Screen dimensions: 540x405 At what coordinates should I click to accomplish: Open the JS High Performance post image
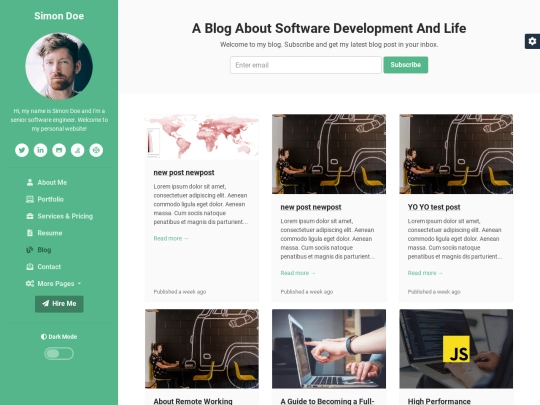click(456, 349)
